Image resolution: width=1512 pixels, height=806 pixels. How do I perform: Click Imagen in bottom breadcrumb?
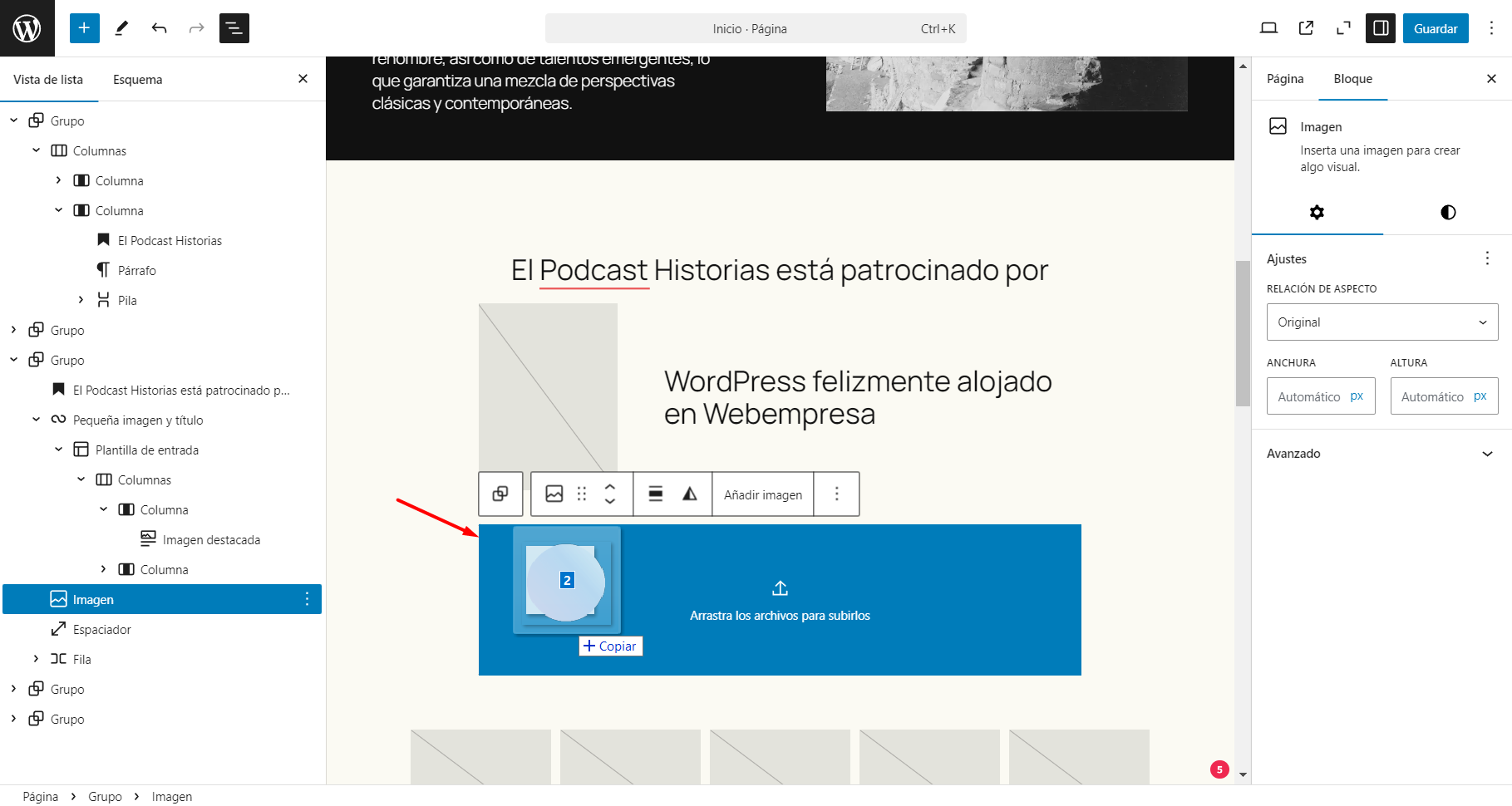click(172, 796)
